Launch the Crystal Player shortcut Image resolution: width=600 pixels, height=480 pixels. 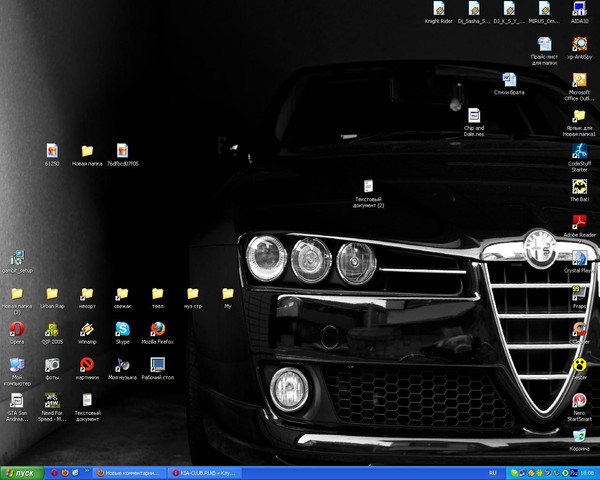coord(579,258)
